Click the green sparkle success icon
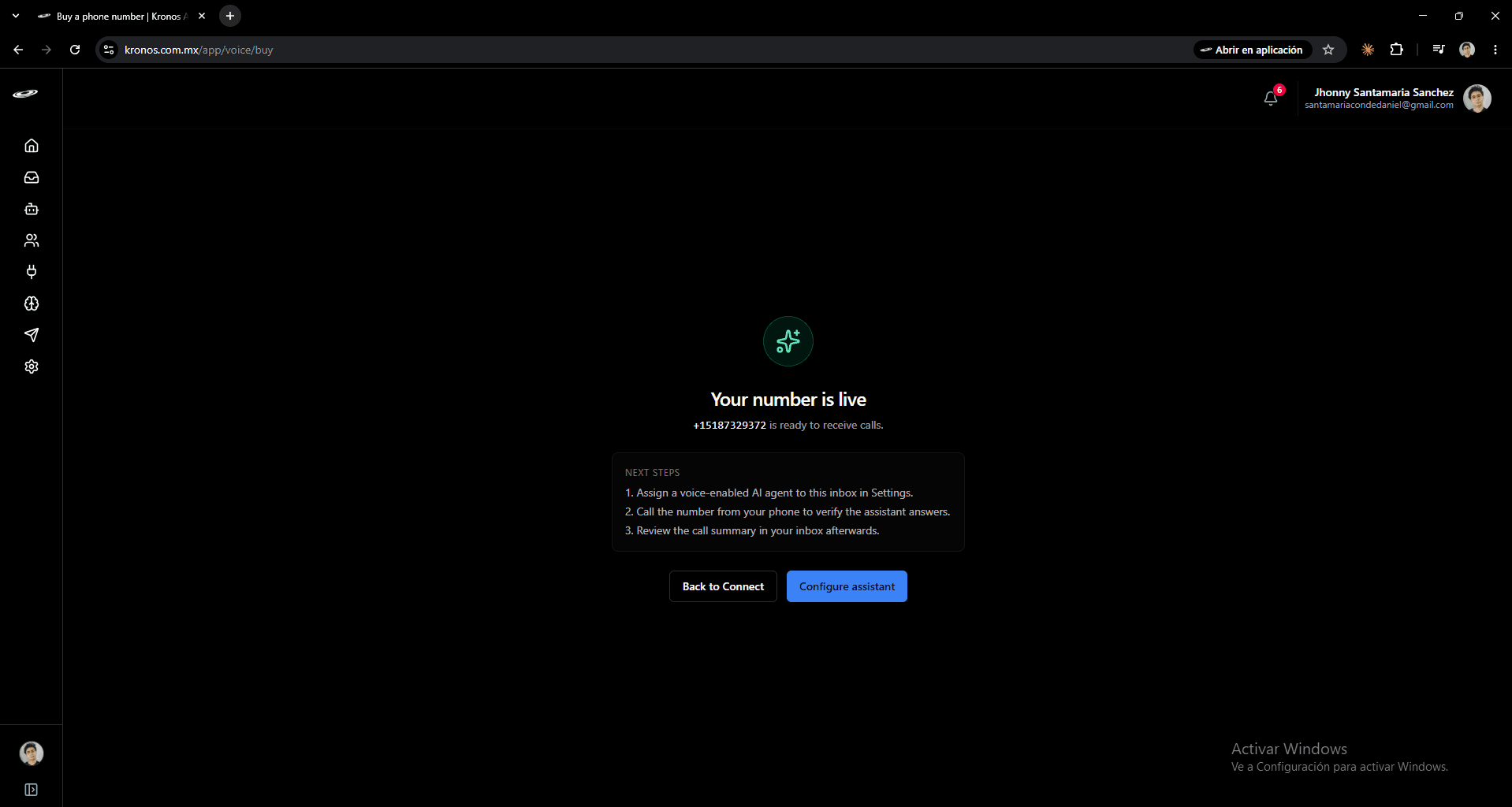This screenshot has height=807, width=1512. click(x=788, y=341)
